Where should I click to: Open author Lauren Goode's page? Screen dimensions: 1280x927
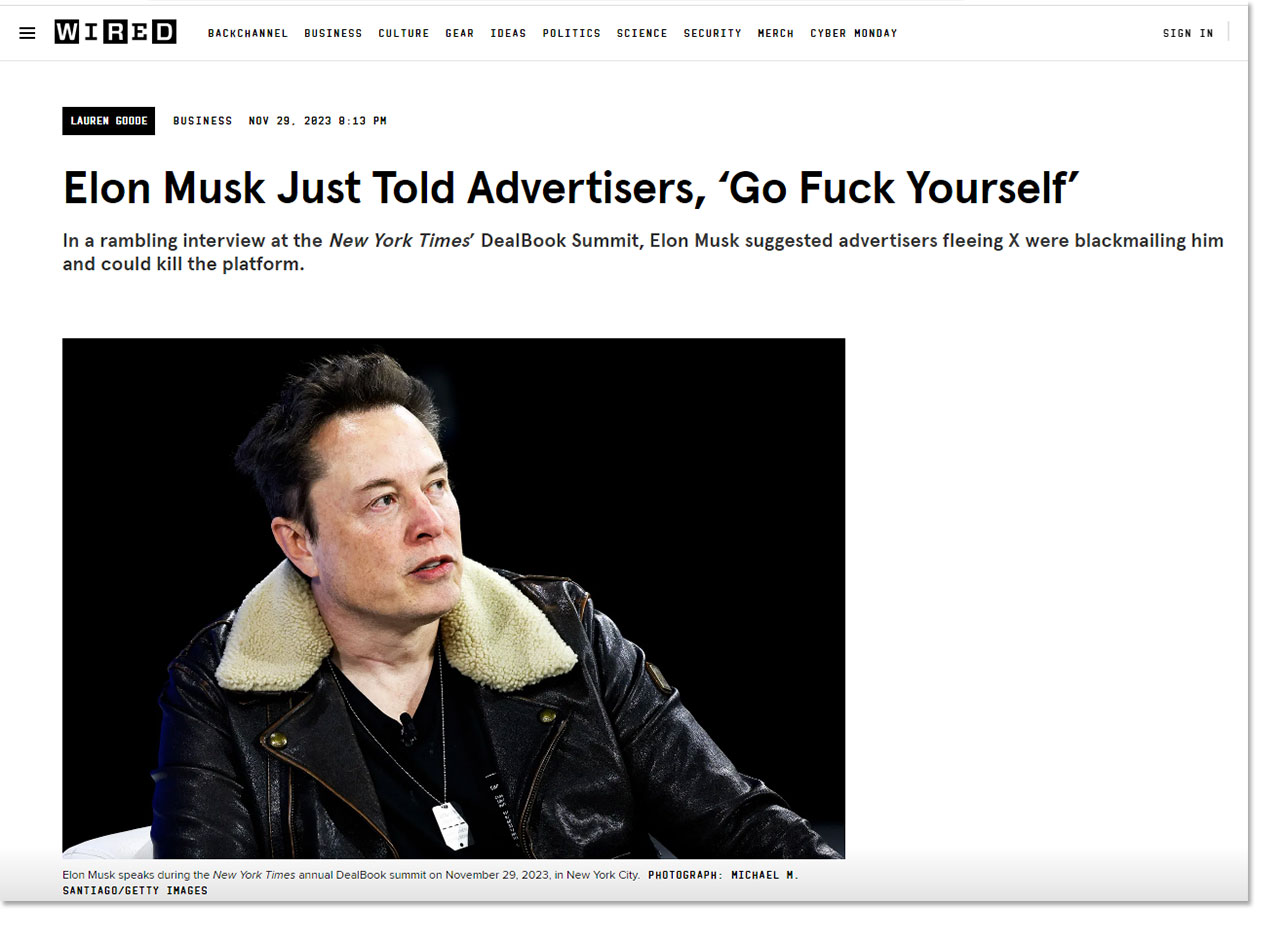pos(108,121)
